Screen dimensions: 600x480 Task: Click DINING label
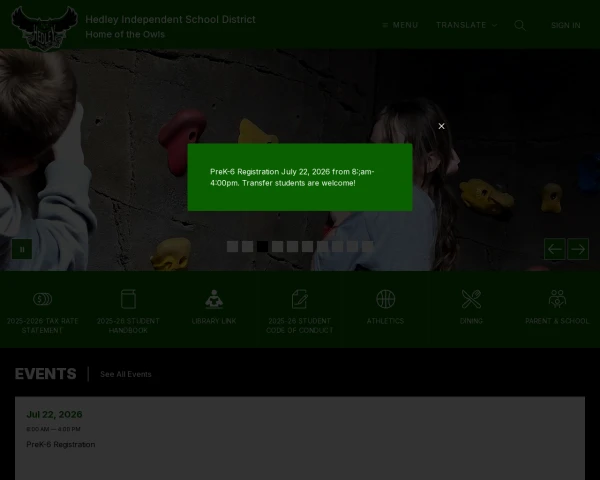click(x=471, y=321)
